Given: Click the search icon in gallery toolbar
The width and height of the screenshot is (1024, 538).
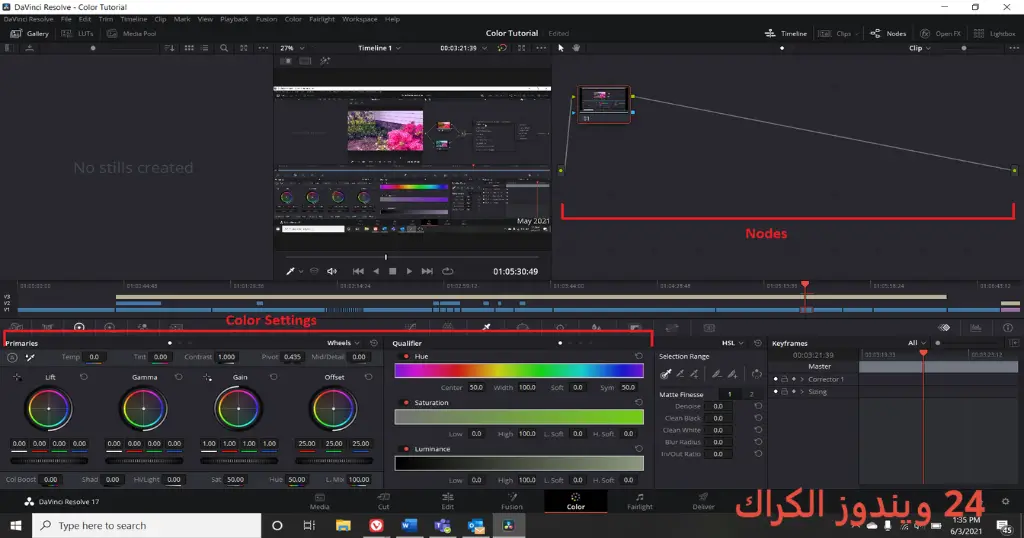Looking at the screenshot, I should tap(224, 48).
